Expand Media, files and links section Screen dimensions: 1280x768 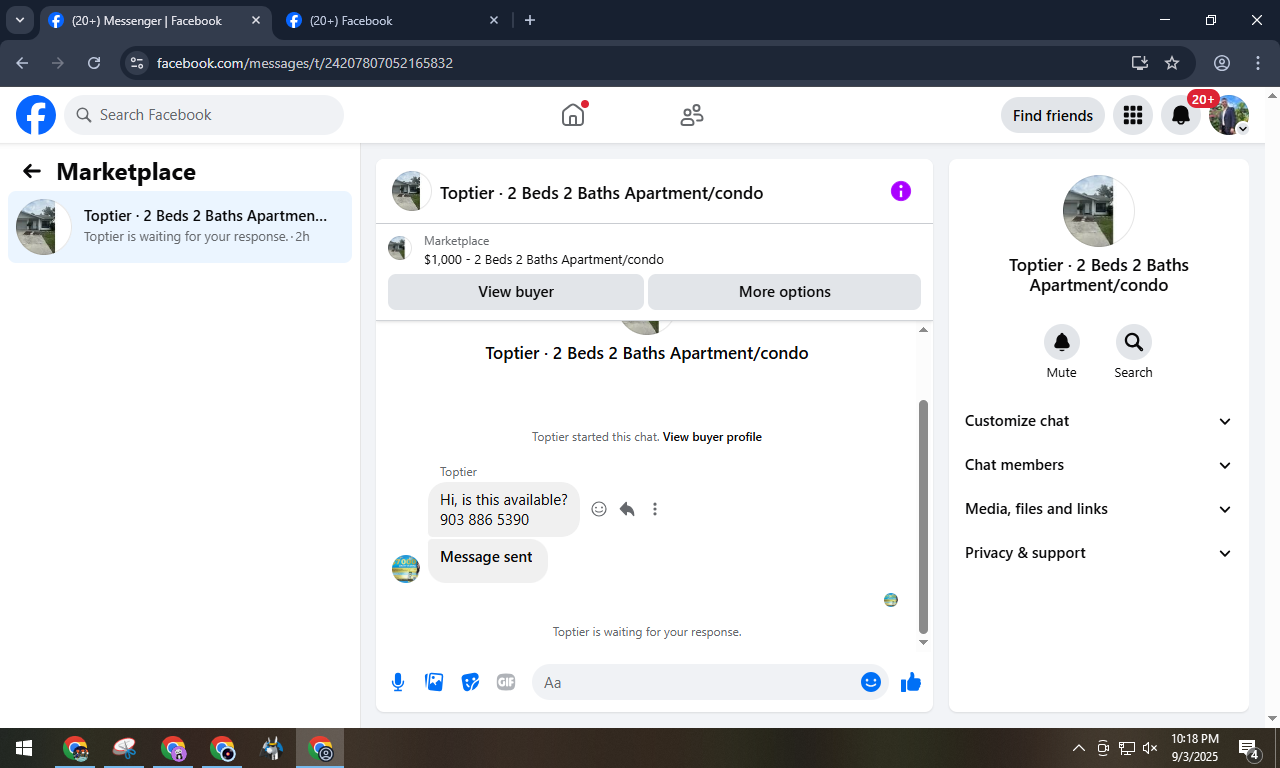pyautogui.click(x=1099, y=509)
